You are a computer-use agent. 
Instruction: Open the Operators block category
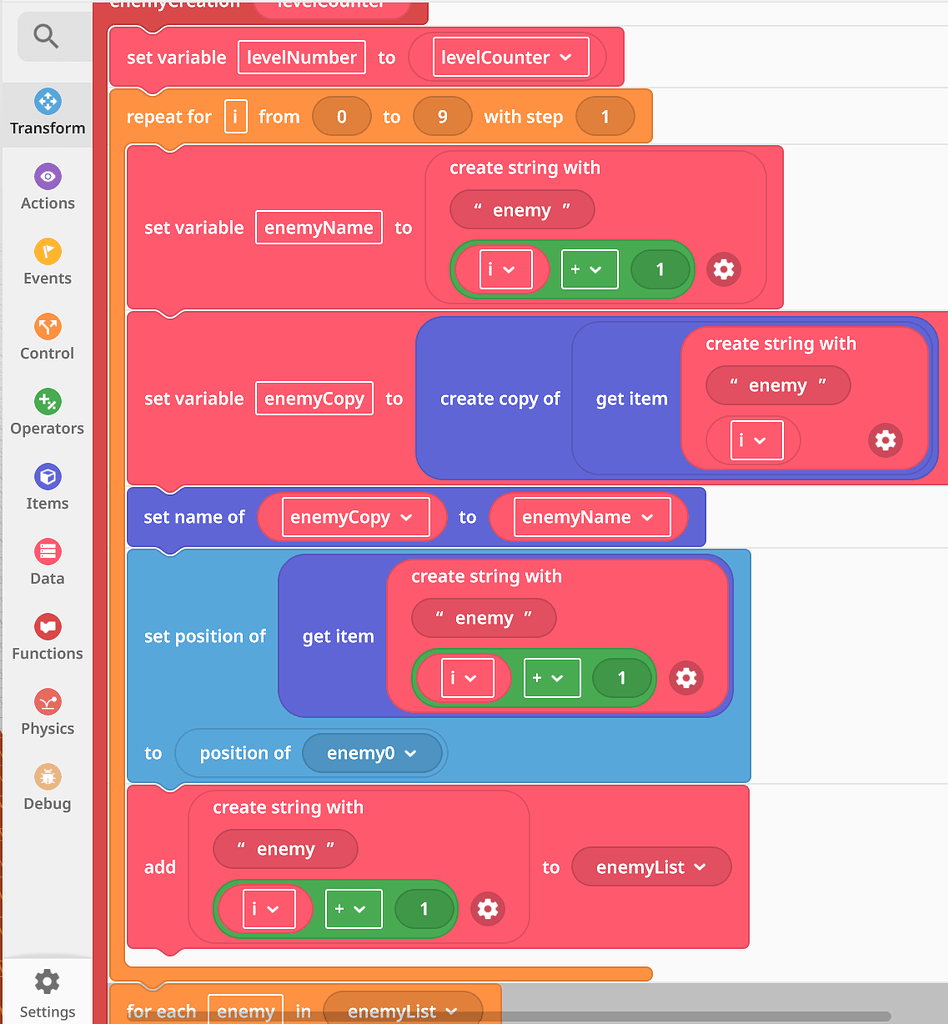coord(46,413)
